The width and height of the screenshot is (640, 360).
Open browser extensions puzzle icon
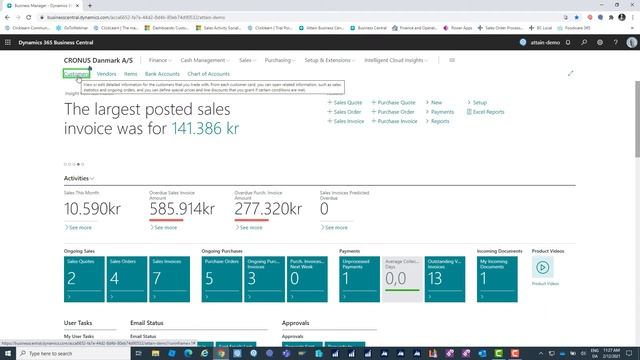pyautogui.click(x=611, y=18)
